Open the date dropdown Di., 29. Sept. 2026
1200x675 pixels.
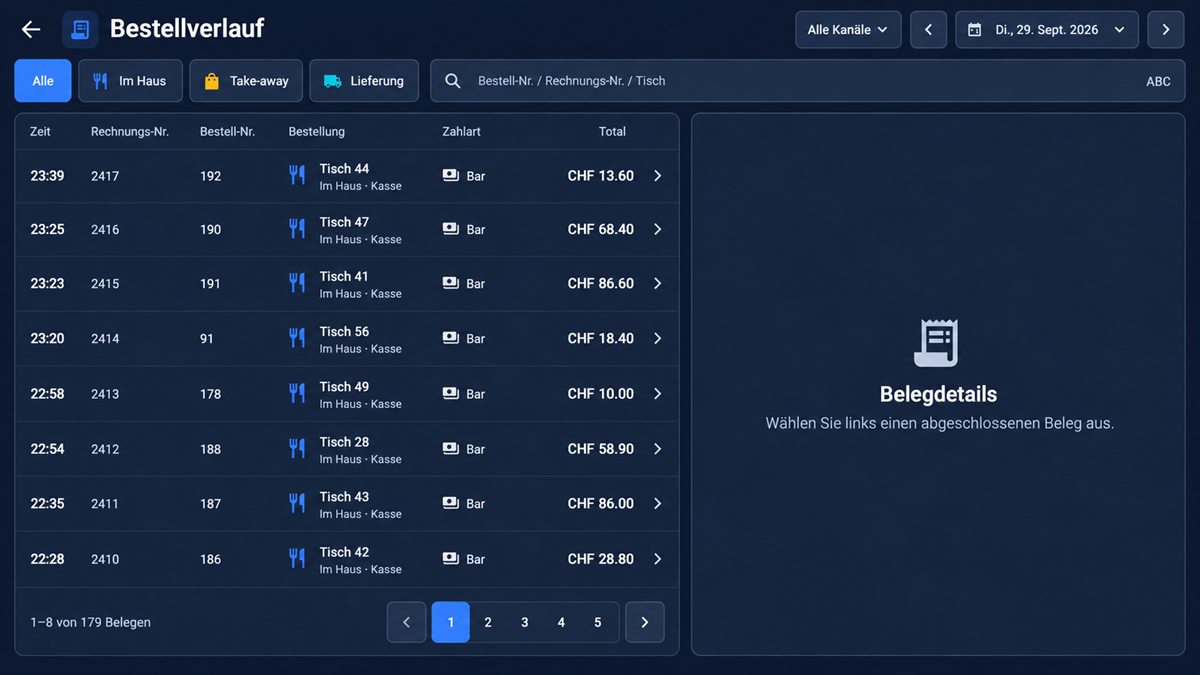[x=1047, y=30]
